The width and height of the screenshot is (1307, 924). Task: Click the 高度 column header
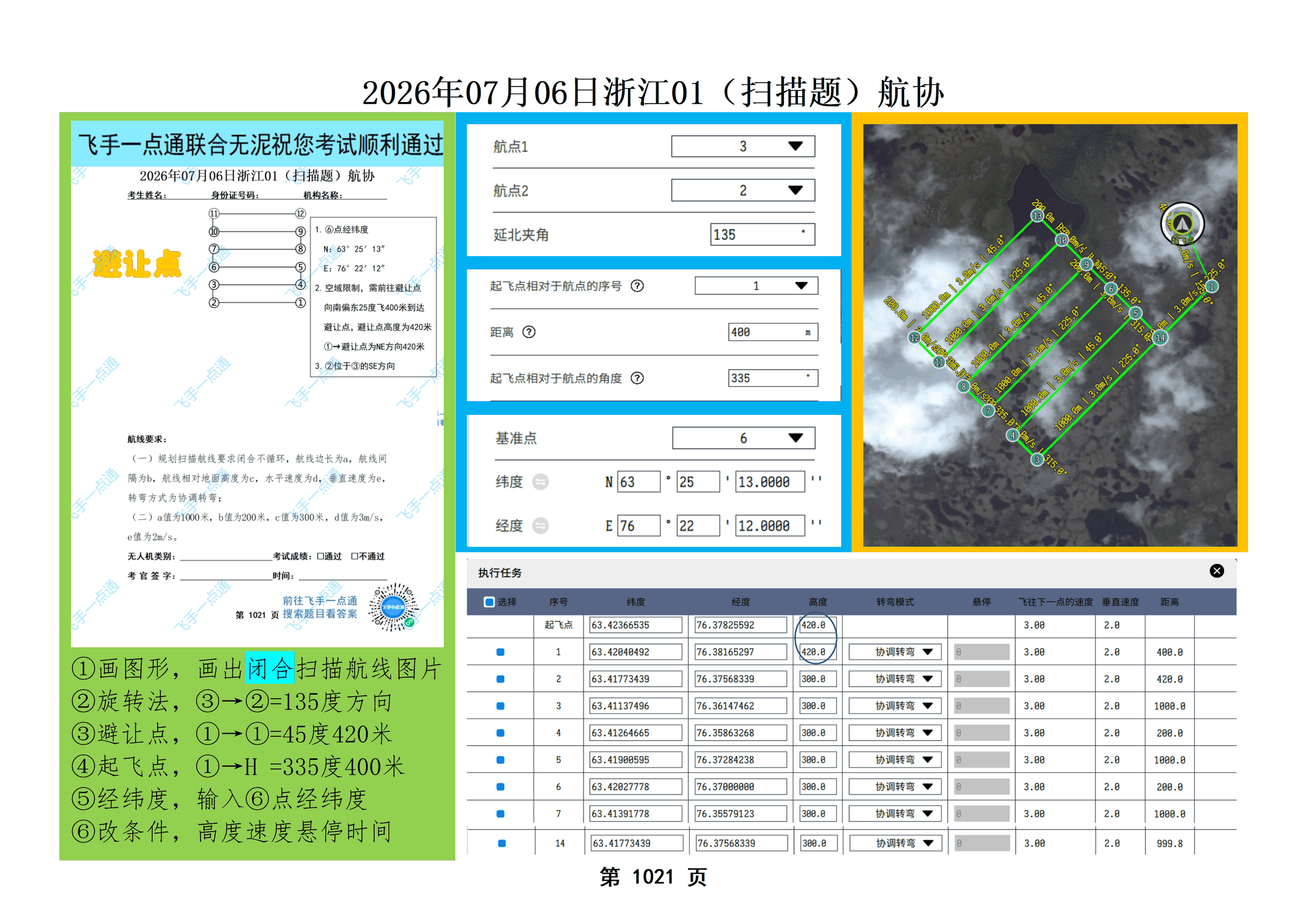tap(818, 602)
